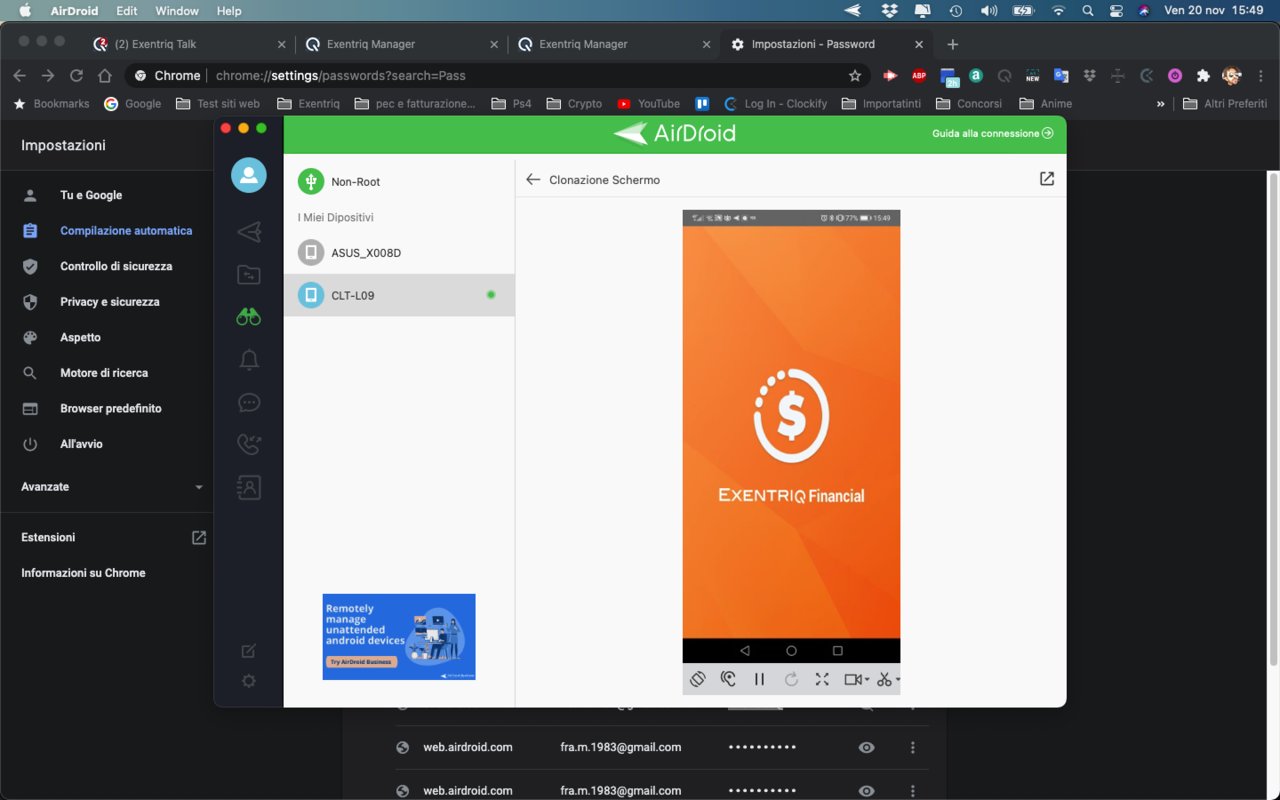
Task: Click the binoculars remote control icon
Action: click(x=249, y=317)
